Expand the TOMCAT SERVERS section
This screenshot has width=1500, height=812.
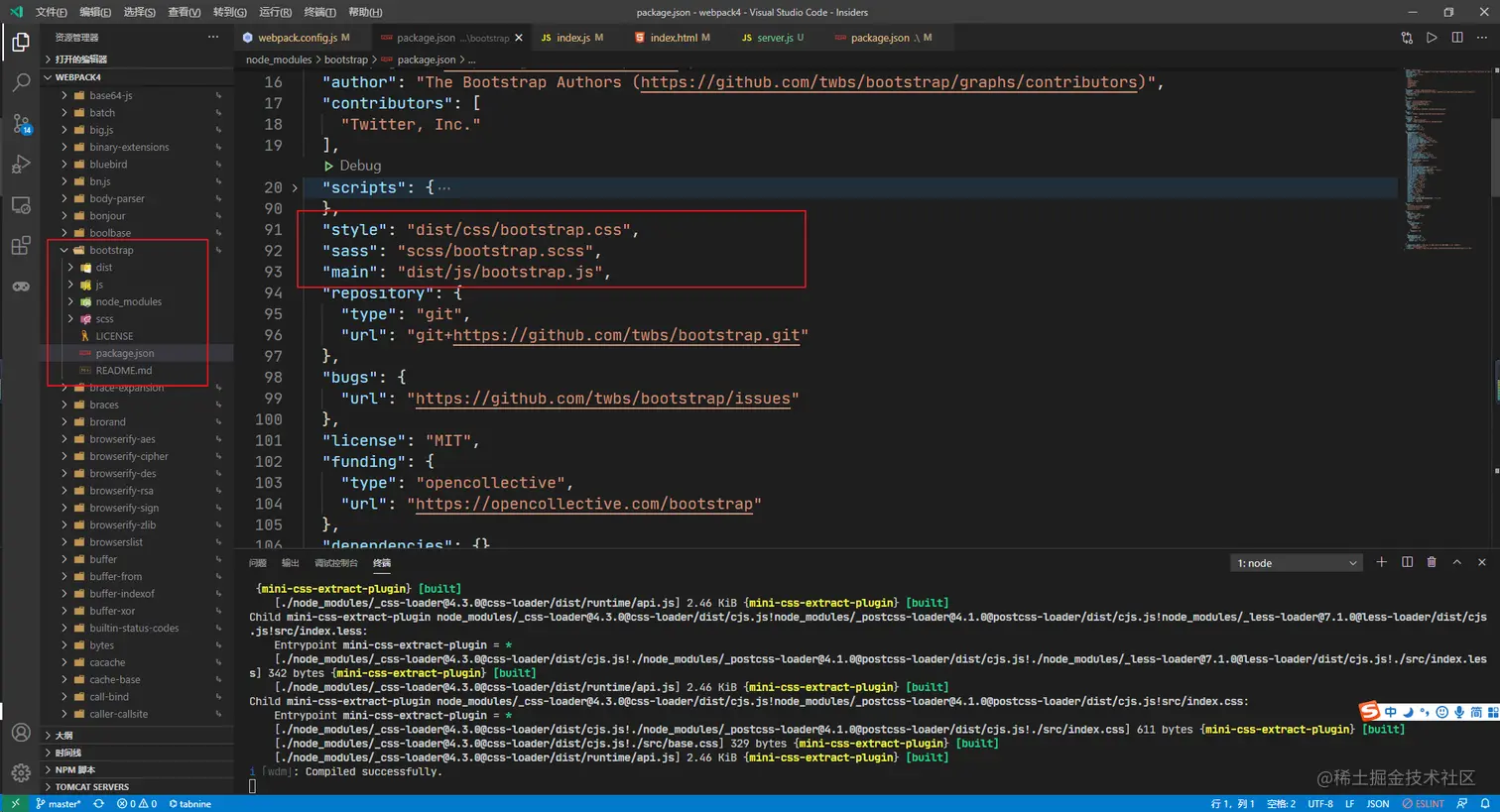tap(139, 787)
